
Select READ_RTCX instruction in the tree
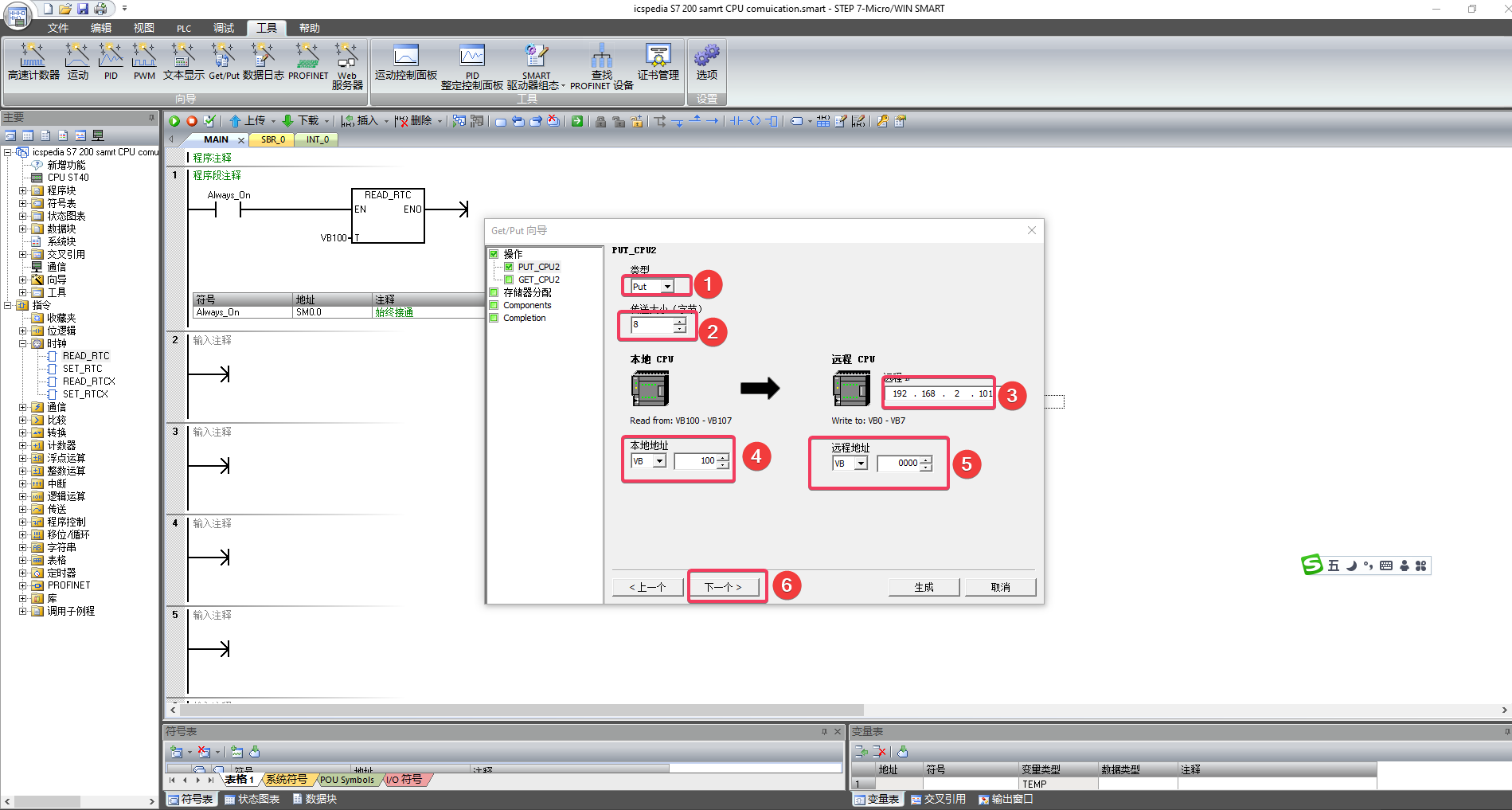89,382
